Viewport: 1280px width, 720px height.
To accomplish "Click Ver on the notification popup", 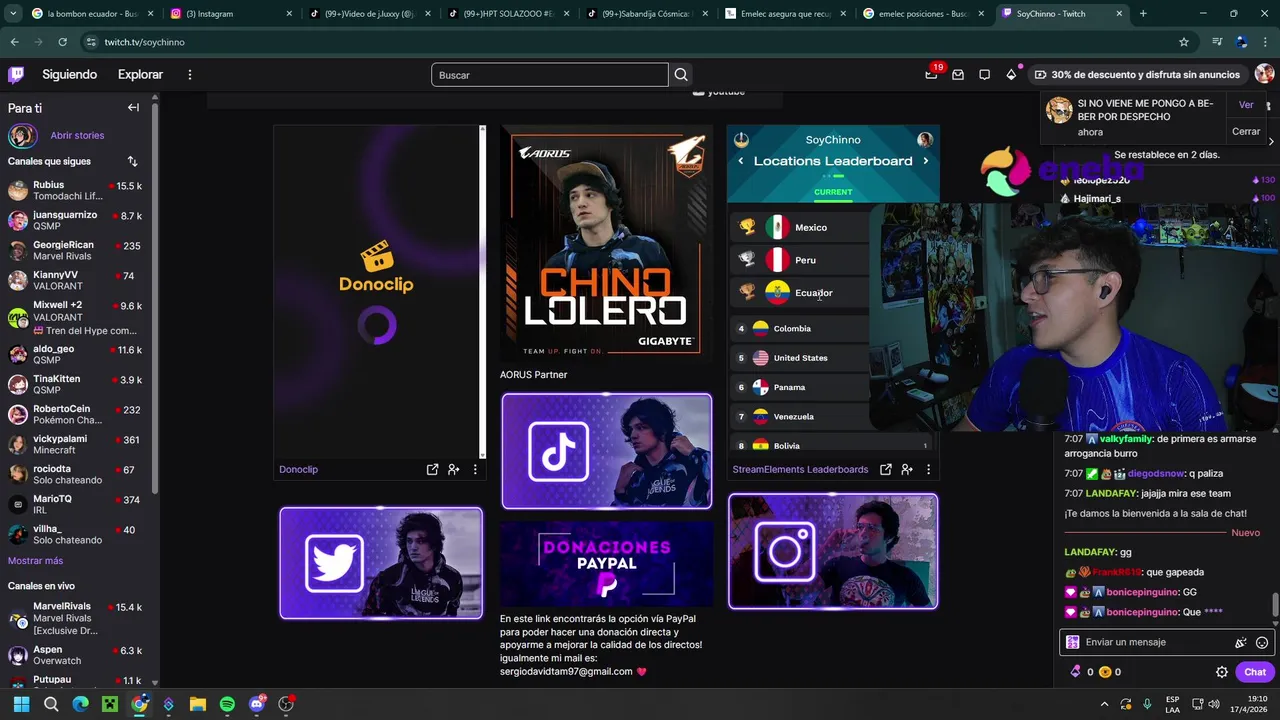I will point(1246,105).
